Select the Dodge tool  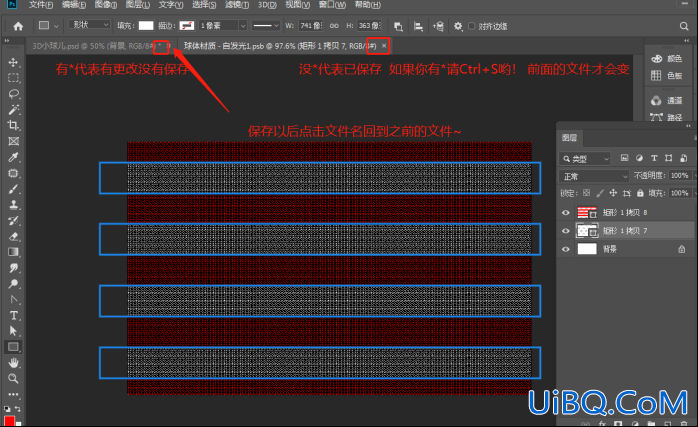13,284
